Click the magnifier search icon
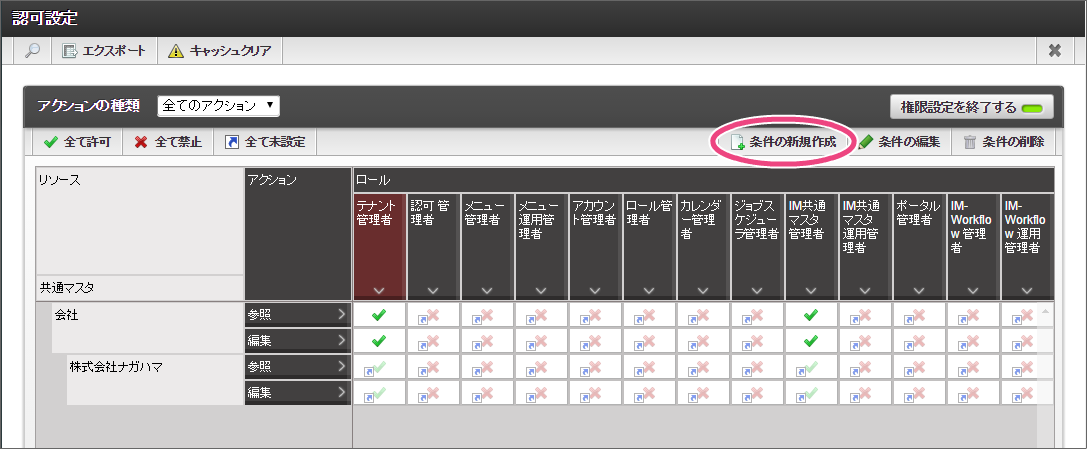This screenshot has height=449, width=1087. tap(31, 51)
